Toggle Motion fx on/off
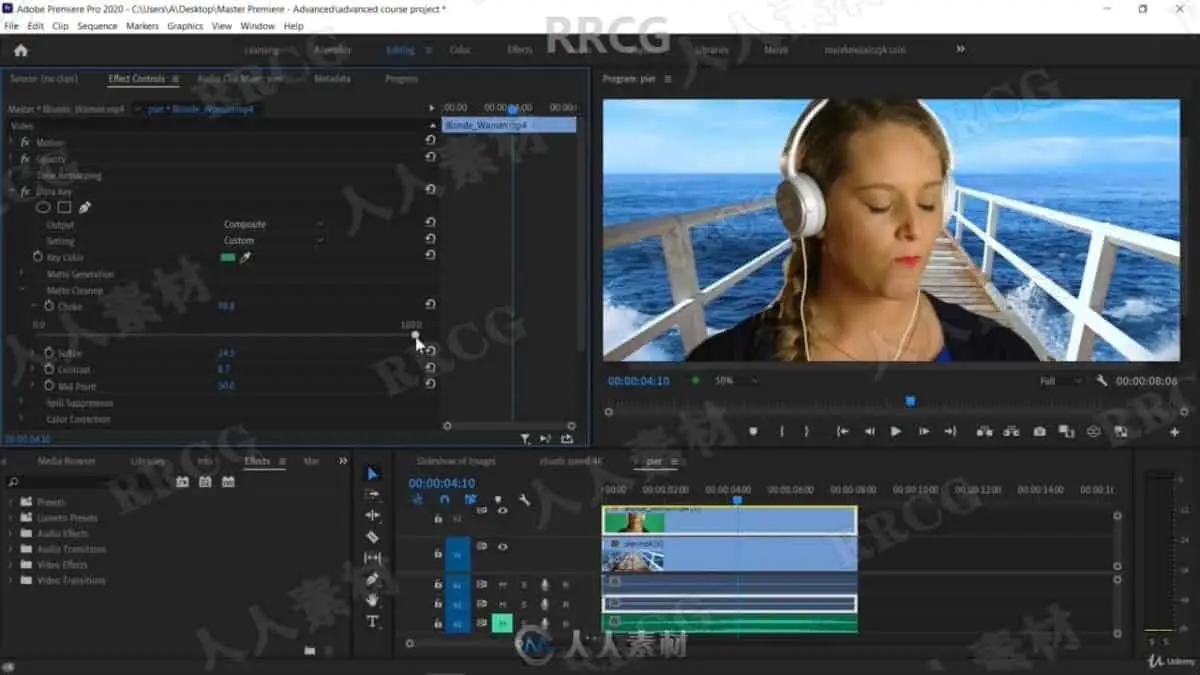The image size is (1200, 675). pyautogui.click(x=26, y=142)
